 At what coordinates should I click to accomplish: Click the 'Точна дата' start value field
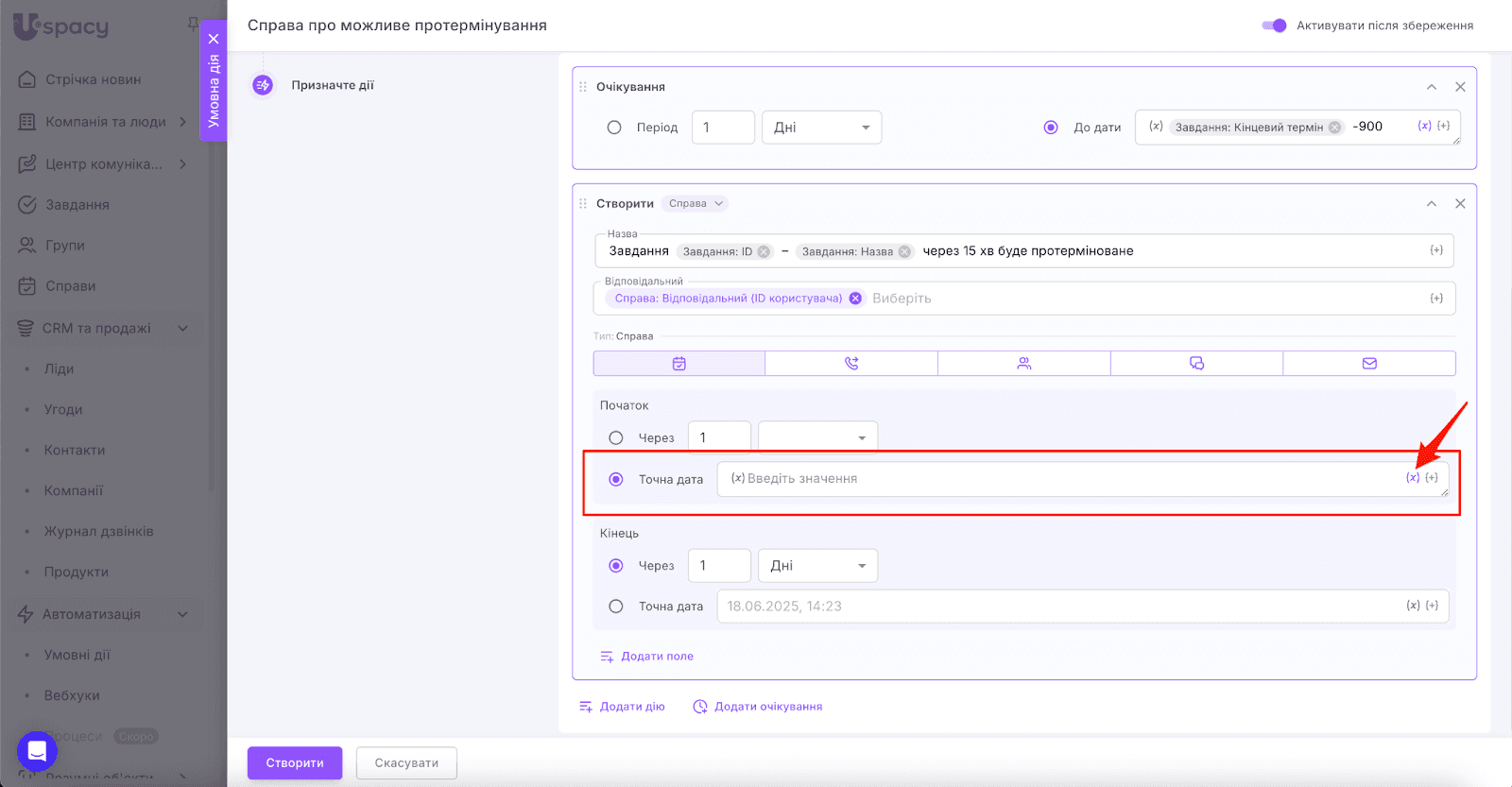point(1058,479)
